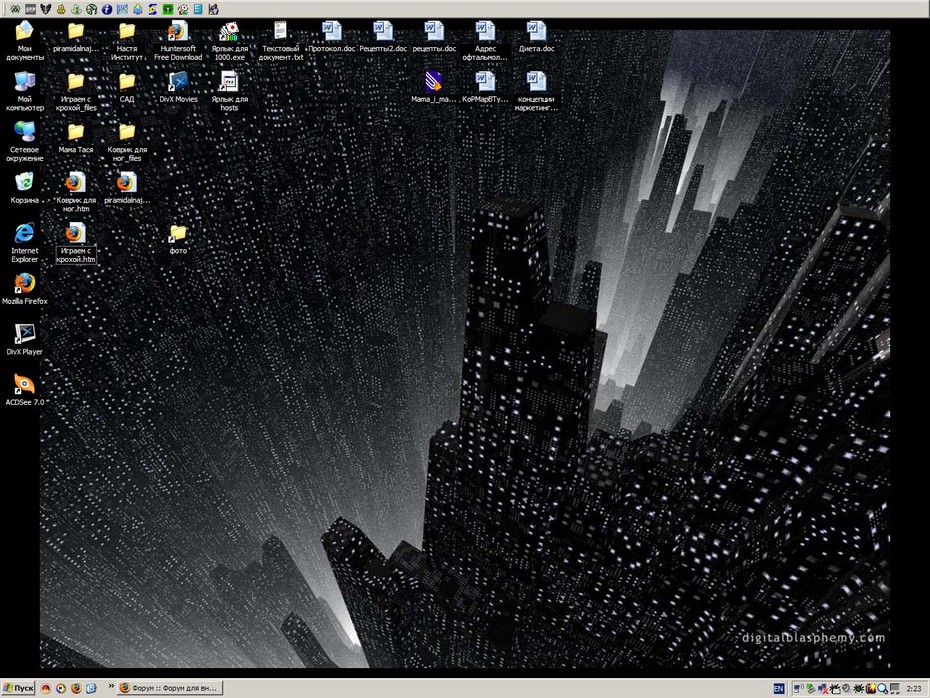
Task: Select the Протокол.doc Word document
Action: [x=332, y=36]
